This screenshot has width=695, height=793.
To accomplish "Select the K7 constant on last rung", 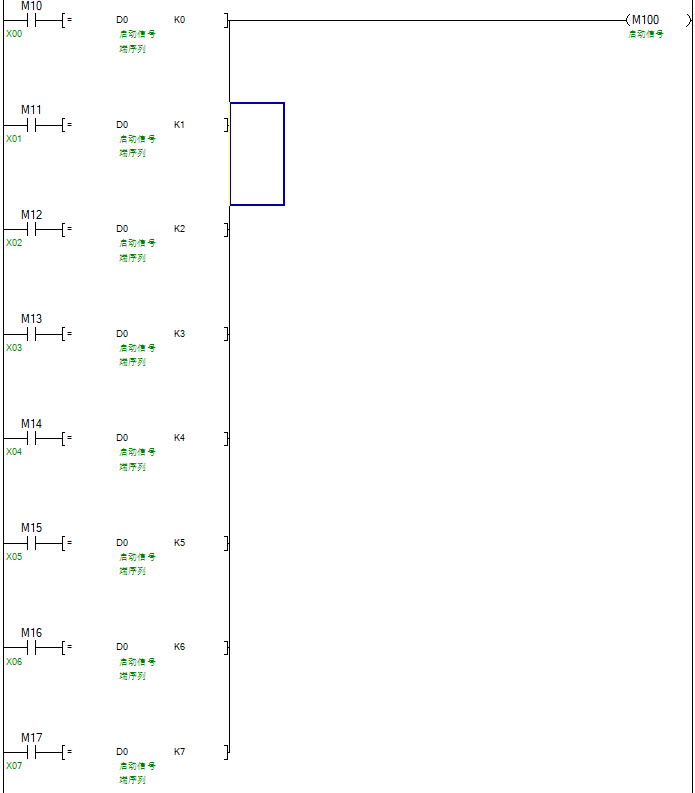I will point(179,752).
